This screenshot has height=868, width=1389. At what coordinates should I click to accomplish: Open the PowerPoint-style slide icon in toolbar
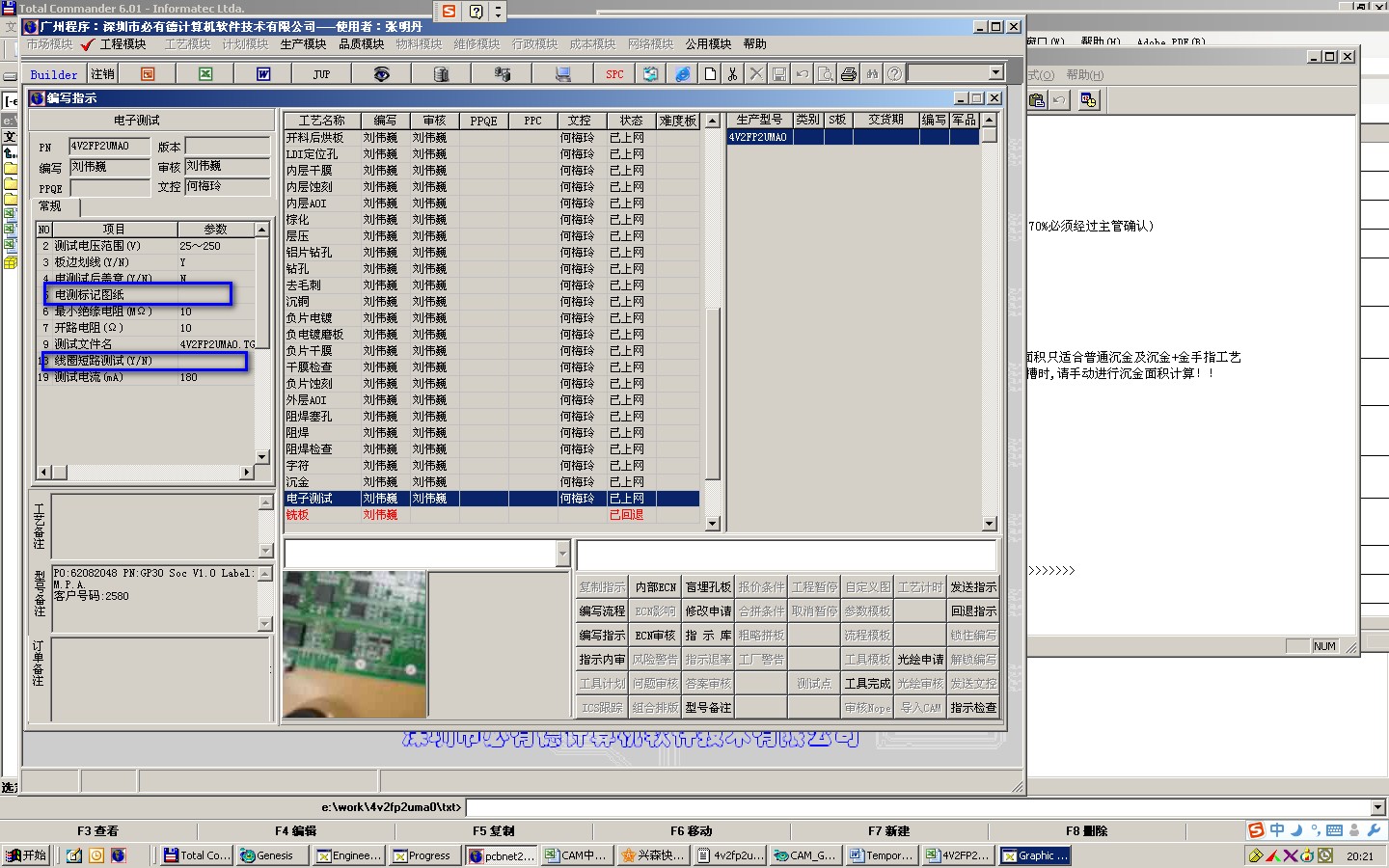coord(148,74)
